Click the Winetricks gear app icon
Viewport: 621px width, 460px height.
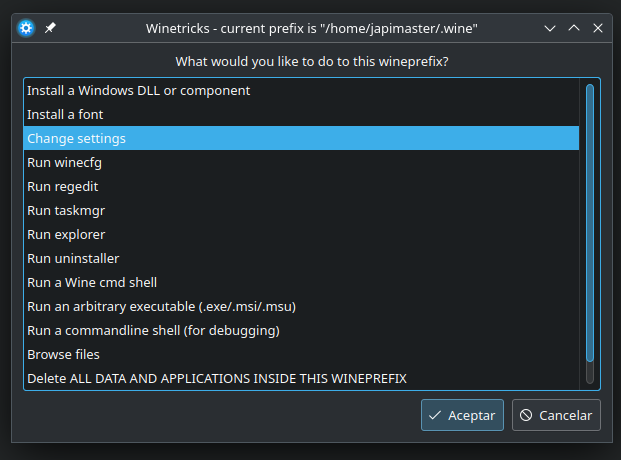tap(26, 28)
